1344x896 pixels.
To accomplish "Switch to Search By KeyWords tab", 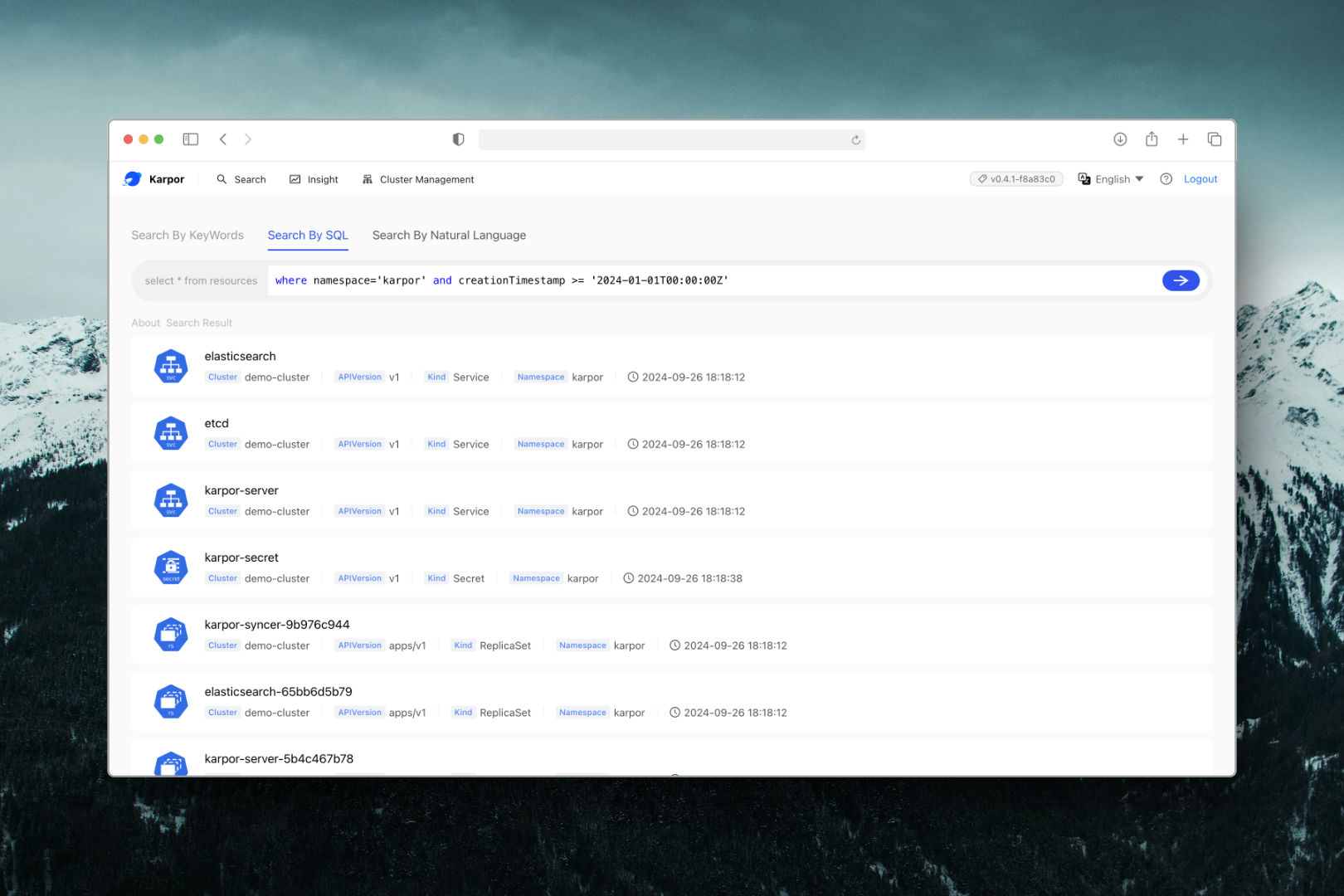I will [187, 236].
